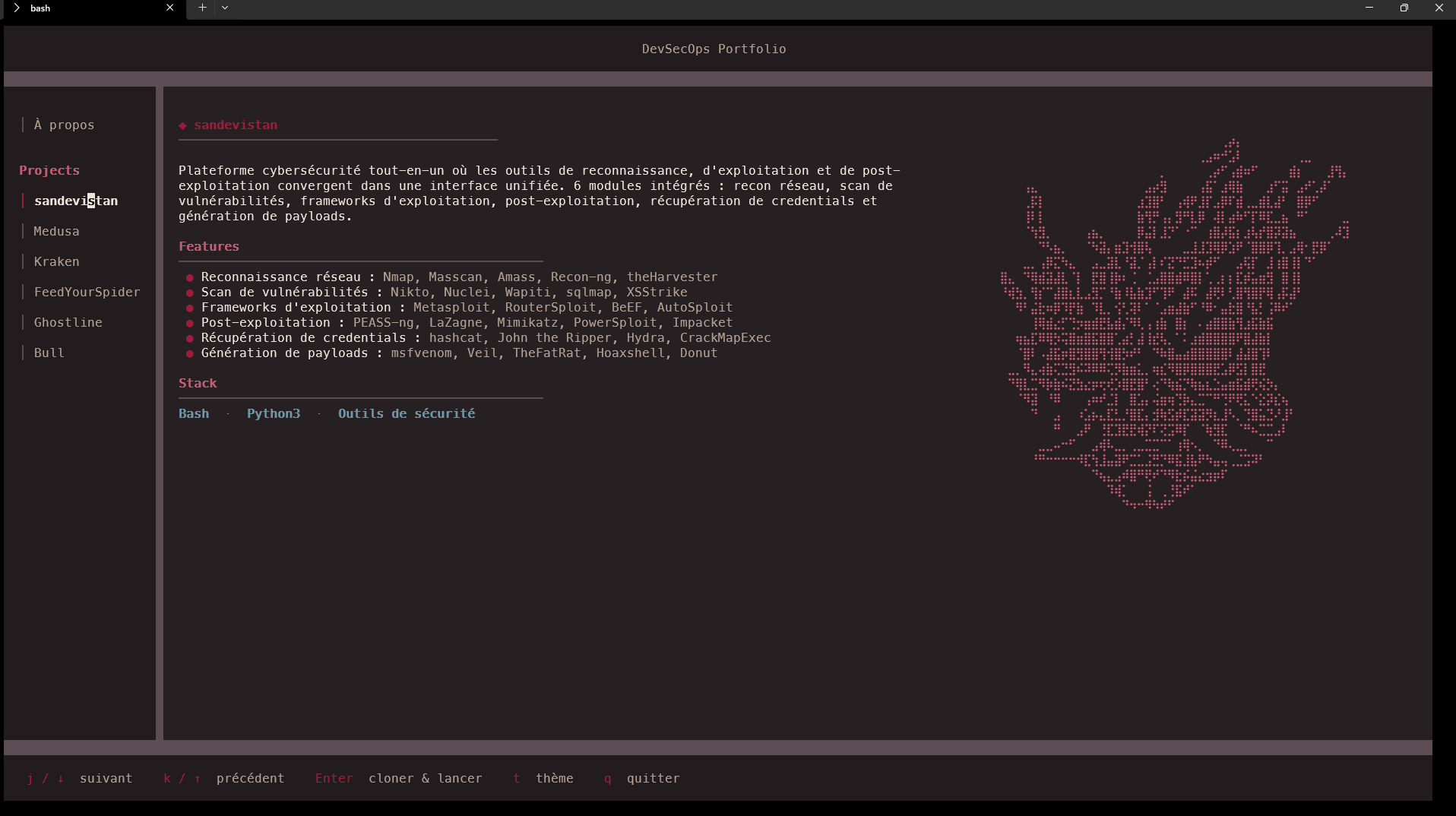Image resolution: width=1456 pixels, height=816 pixels.
Task: Select the Bull project
Action: click(x=49, y=353)
